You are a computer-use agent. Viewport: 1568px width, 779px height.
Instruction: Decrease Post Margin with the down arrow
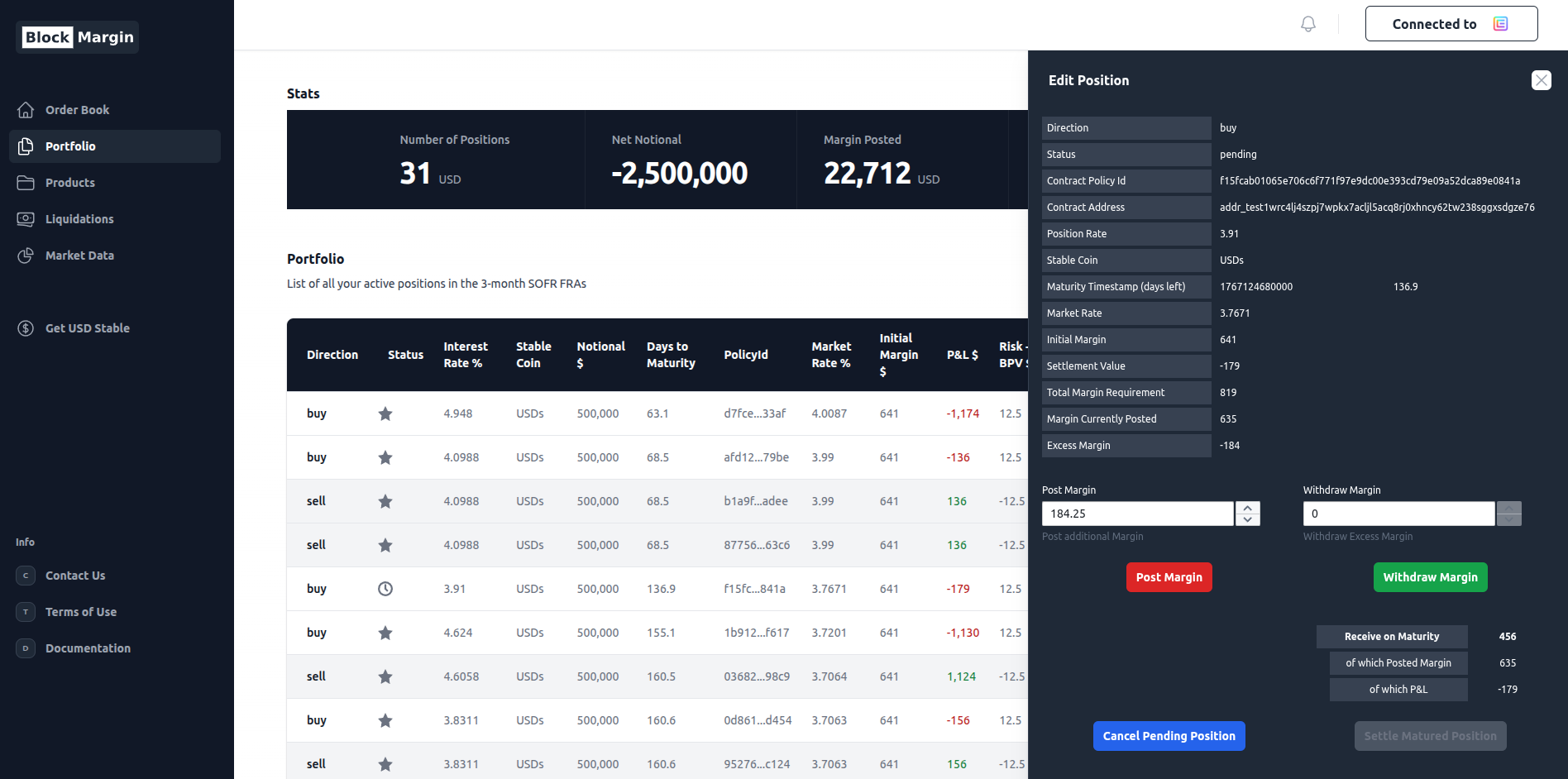pyautogui.click(x=1248, y=520)
